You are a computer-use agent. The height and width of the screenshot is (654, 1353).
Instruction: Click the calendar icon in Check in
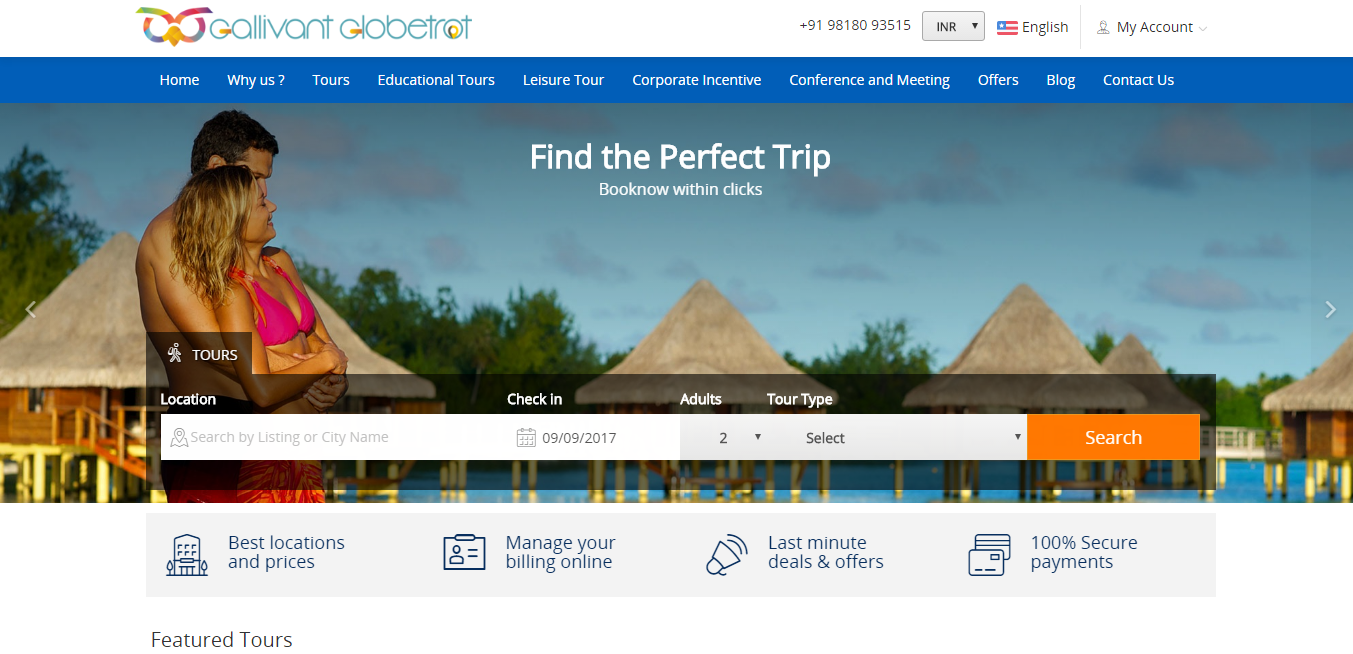coord(526,437)
